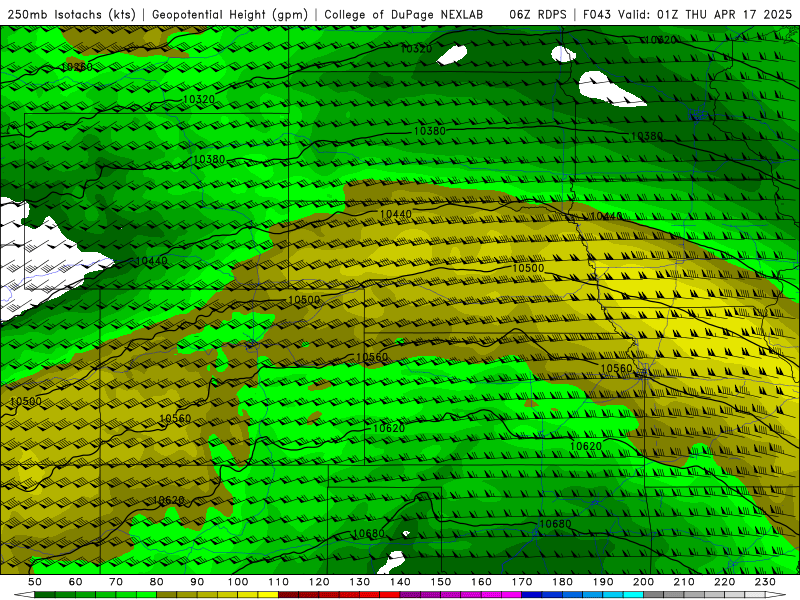
Task: Click the 100 knots label on the color scale
Action: coord(238,582)
